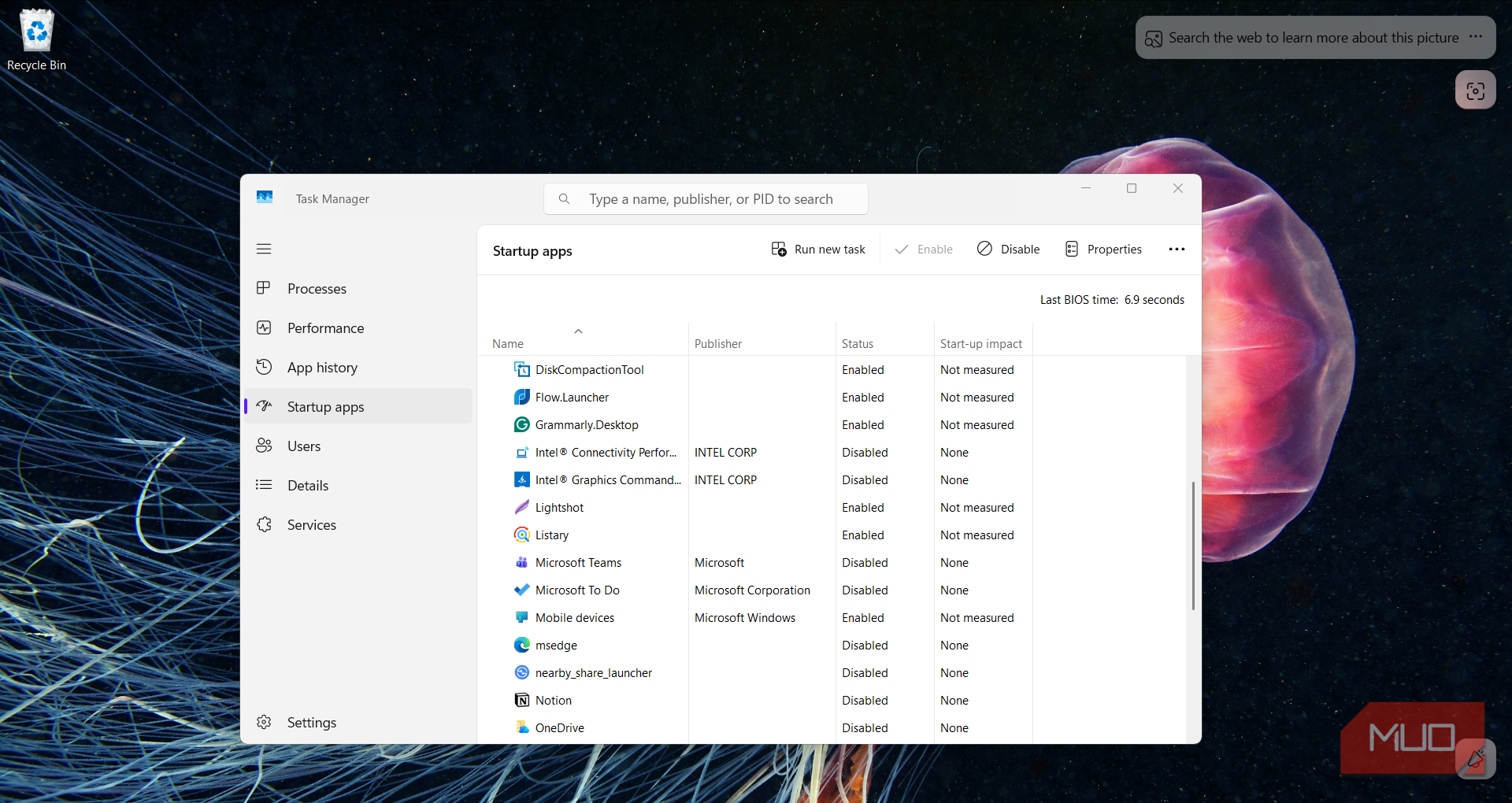The image size is (1512, 803).
Task: Click the Flow.Launcher app icon
Action: click(x=521, y=398)
